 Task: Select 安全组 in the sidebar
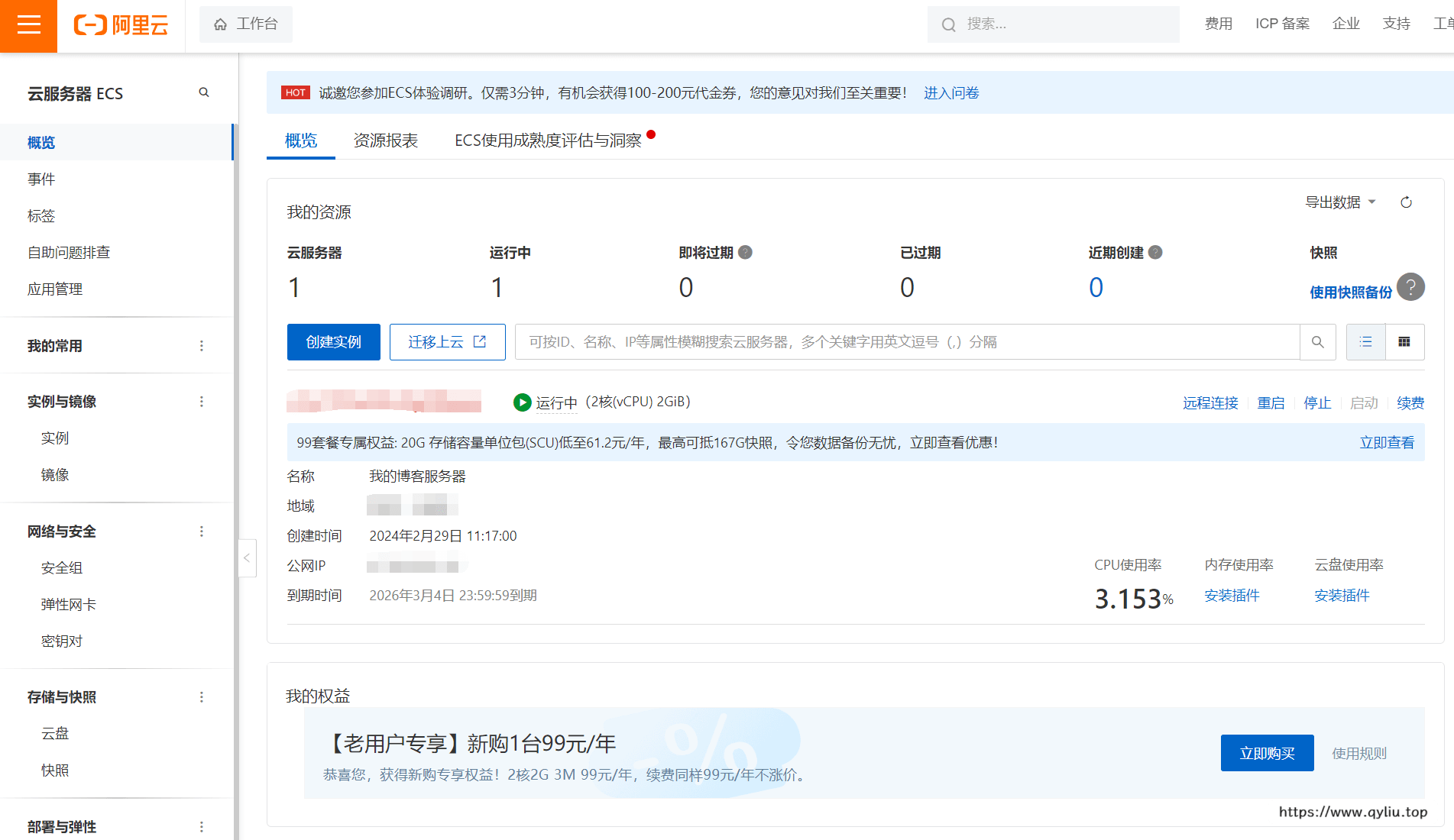[62, 568]
